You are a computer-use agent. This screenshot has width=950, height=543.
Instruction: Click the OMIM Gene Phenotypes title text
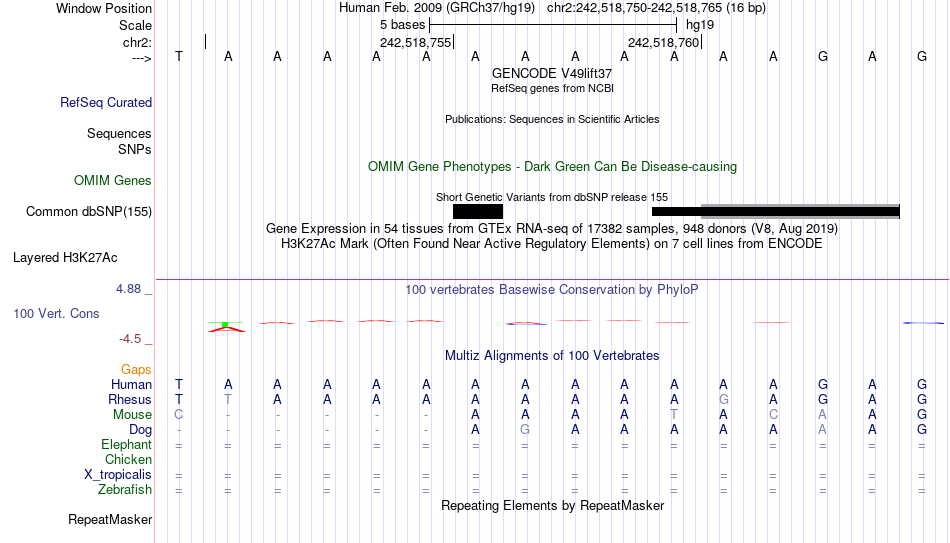552,167
